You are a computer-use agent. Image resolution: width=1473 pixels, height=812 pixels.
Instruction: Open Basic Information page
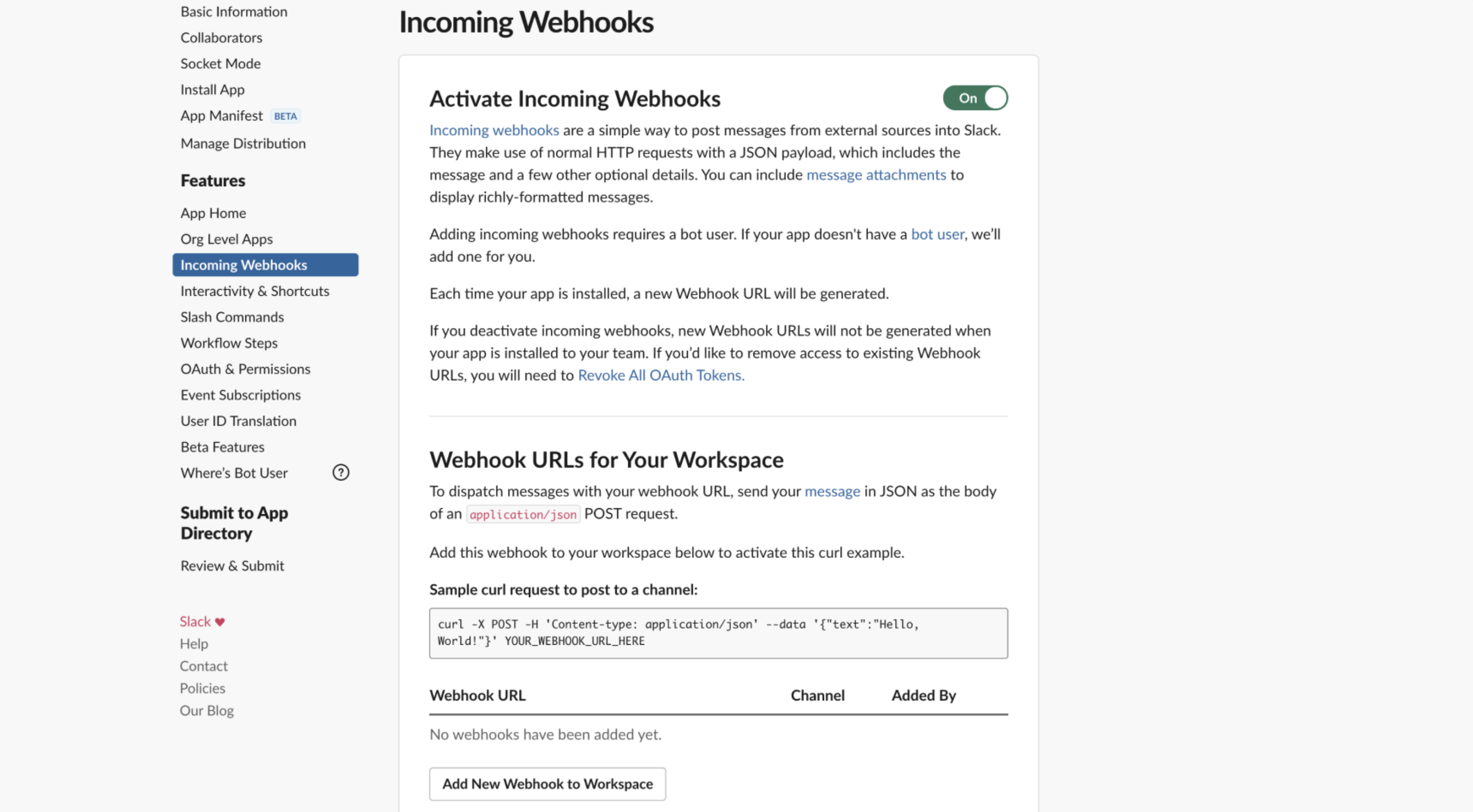233,11
